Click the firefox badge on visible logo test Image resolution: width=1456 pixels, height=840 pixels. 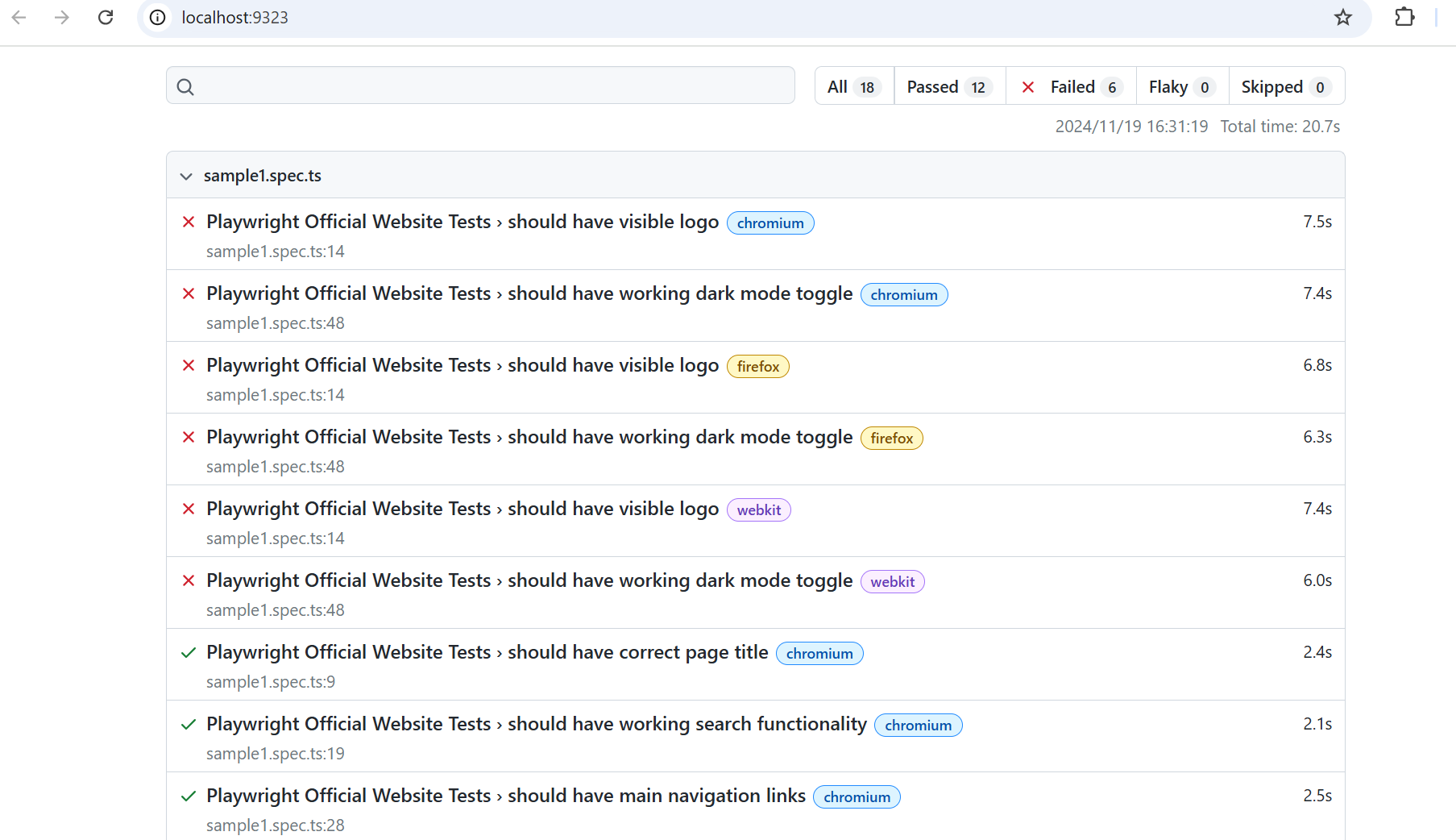(757, 366)
